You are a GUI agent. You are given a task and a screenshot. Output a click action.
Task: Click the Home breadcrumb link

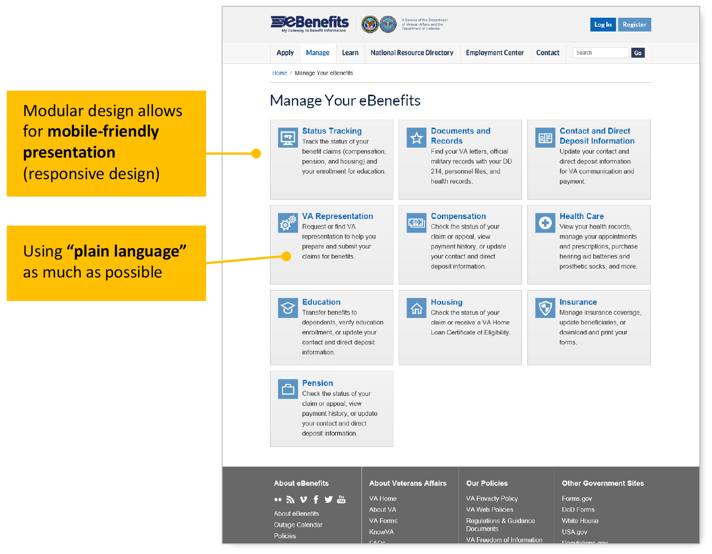point(279,73)
